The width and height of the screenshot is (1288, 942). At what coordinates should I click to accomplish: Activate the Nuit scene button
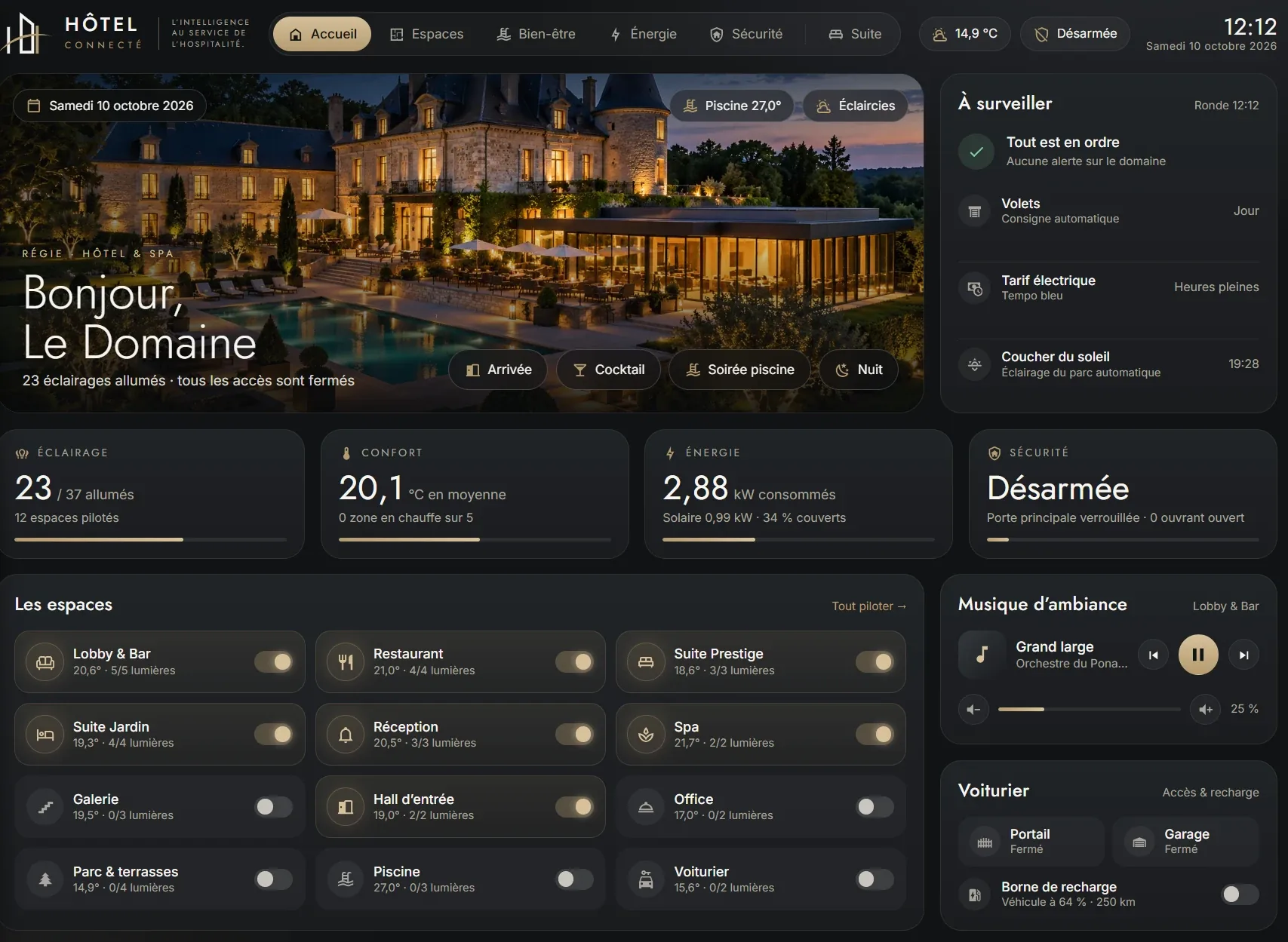click(x=859, y=370)
